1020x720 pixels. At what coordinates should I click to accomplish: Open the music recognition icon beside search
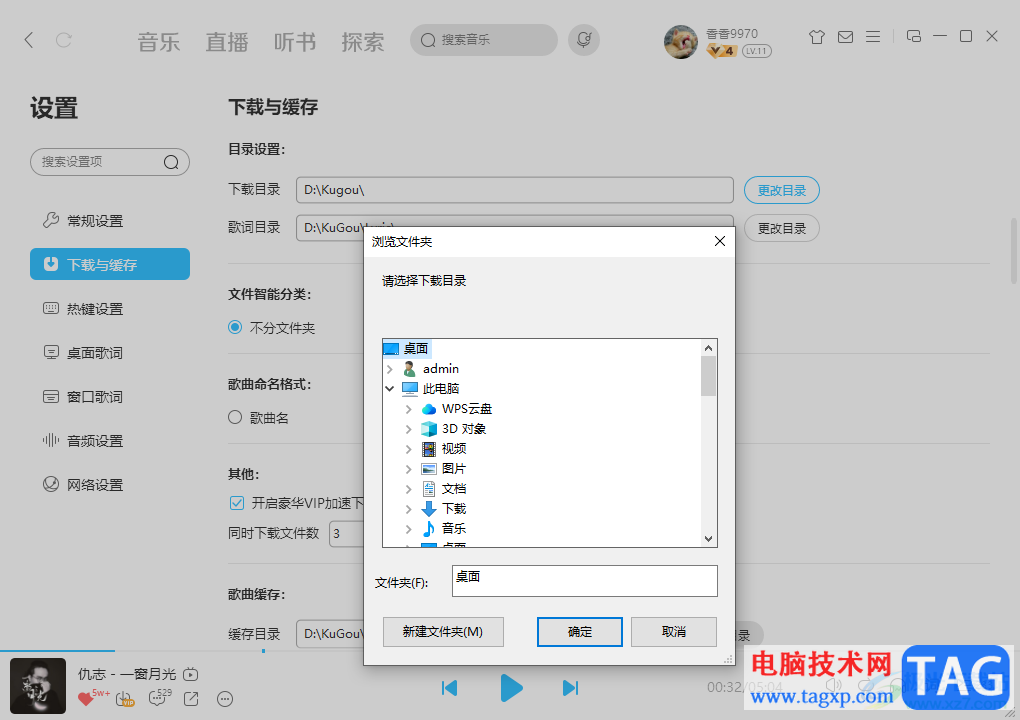coord(584,40)
